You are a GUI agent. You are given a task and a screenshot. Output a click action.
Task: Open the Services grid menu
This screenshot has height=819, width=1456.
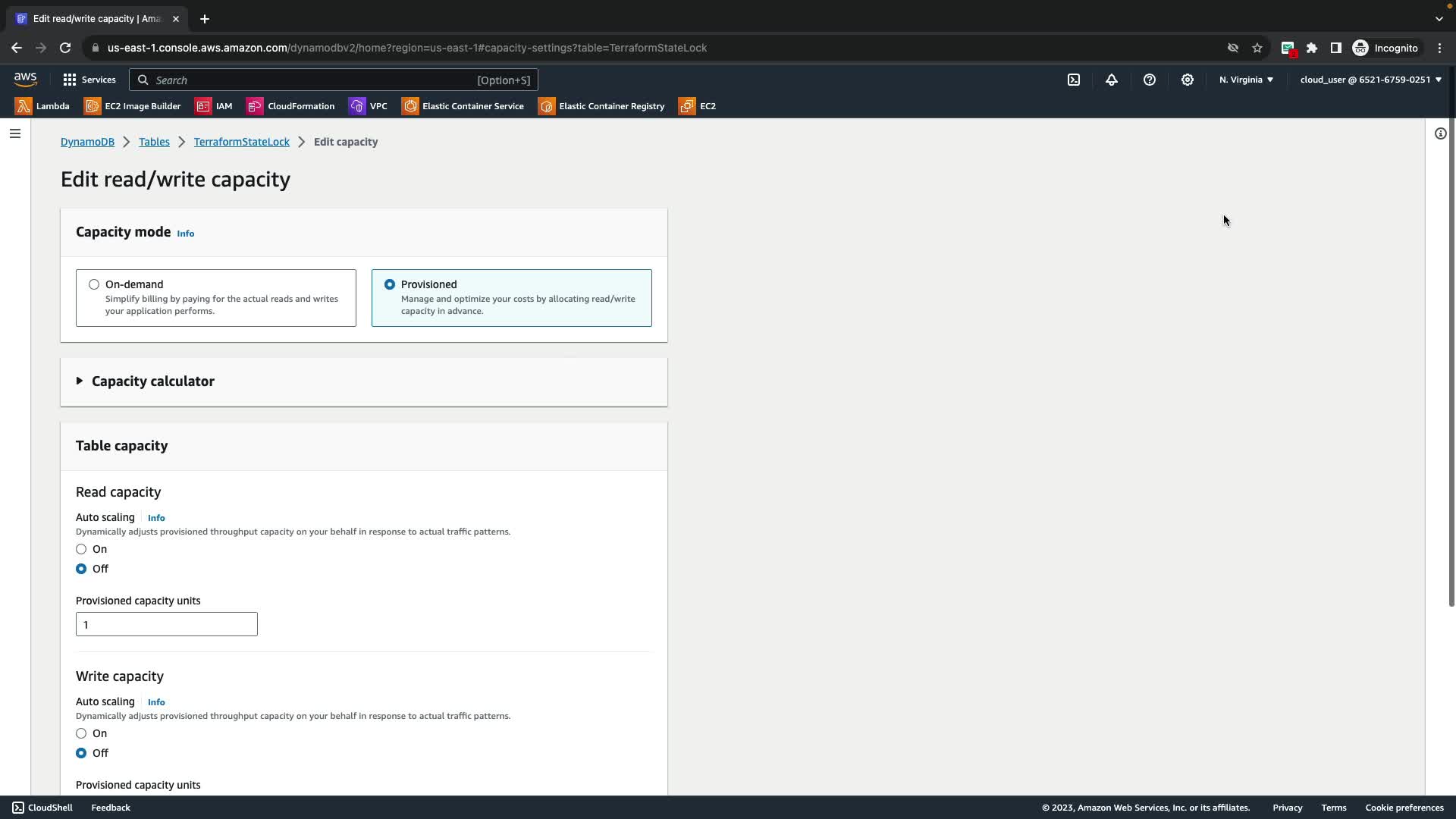tap(89, 80)
